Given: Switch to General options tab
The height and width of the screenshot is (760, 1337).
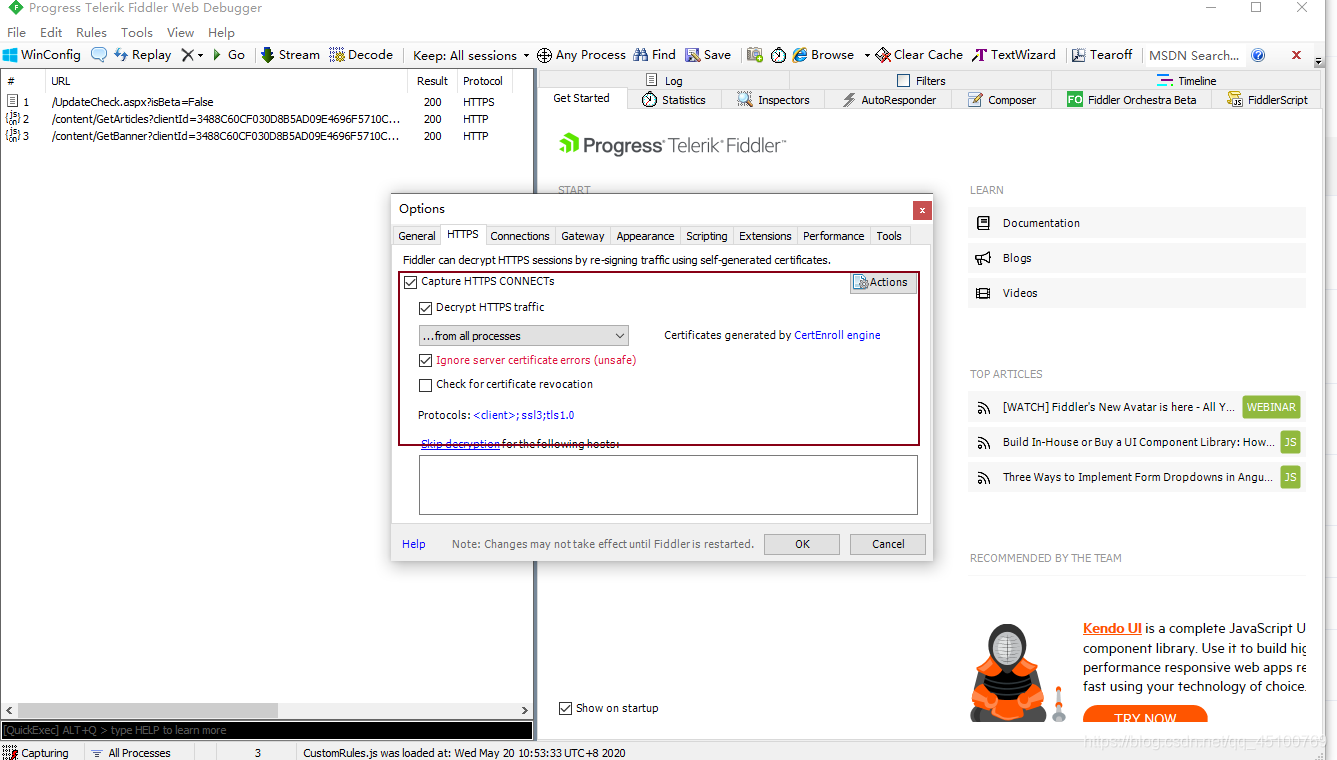Looking at the screenshot, I should pyautogui.click(x=417, y=236).
